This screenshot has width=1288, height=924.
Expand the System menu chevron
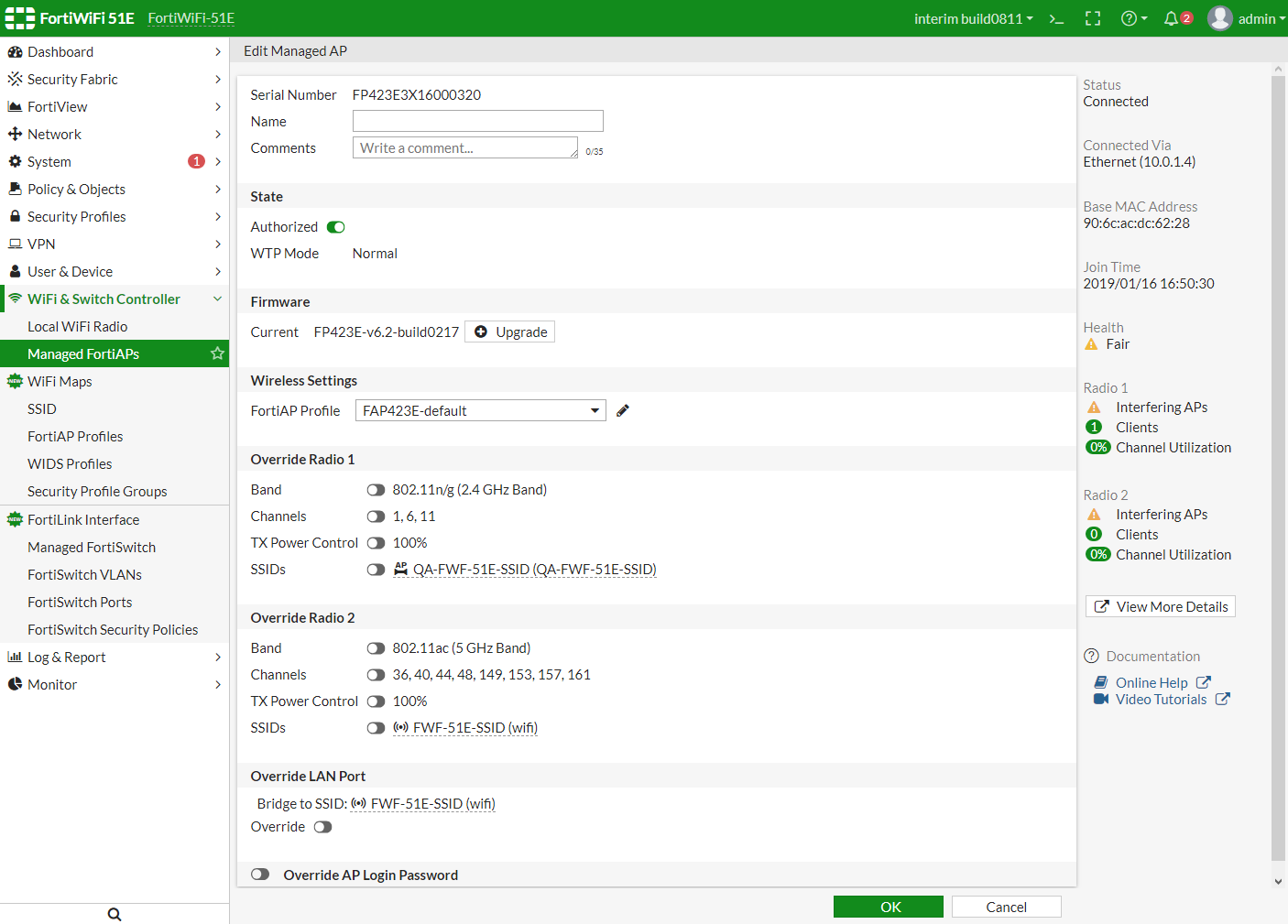[218, 162]
